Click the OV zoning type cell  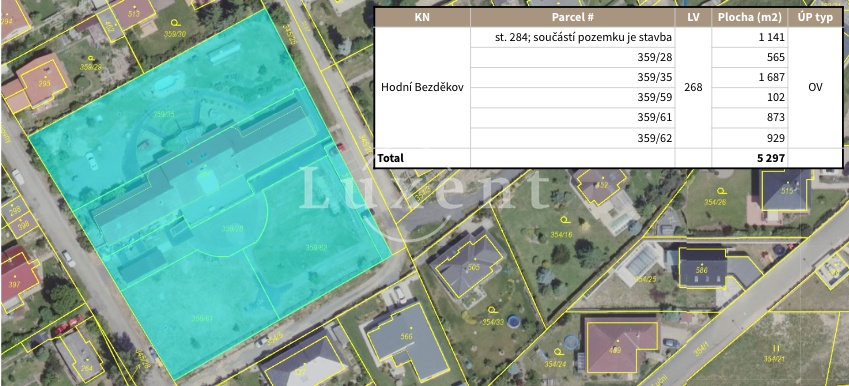[x=815, y=87]
